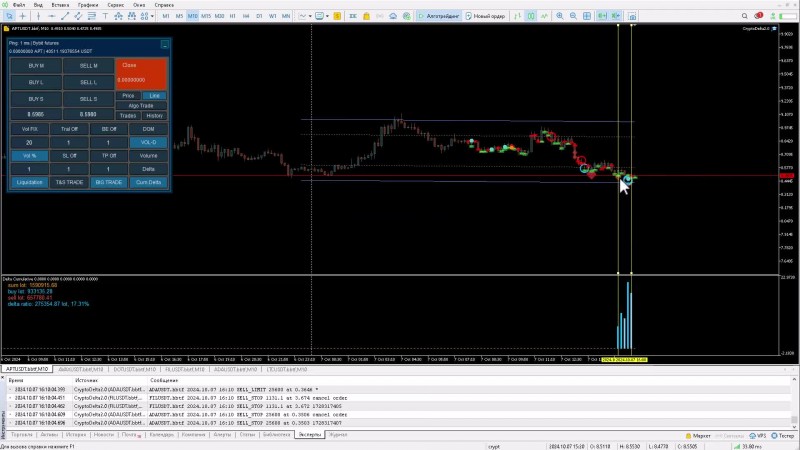Viewport: 800px width, 450px height.
Task: Click the Vol FIX value field 20
Action: pos(29,142)
